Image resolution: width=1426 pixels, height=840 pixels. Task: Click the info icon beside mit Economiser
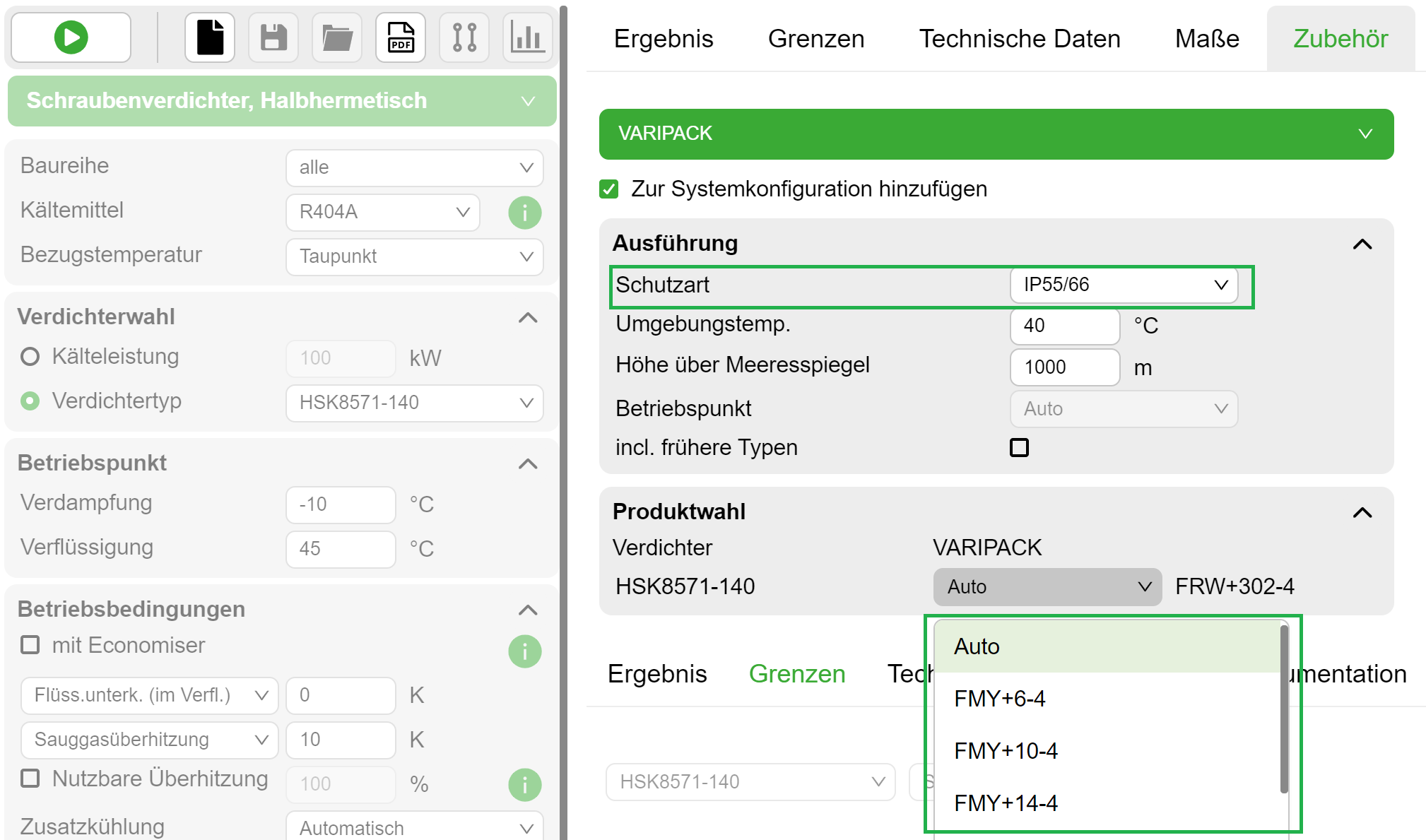(524, 651)
